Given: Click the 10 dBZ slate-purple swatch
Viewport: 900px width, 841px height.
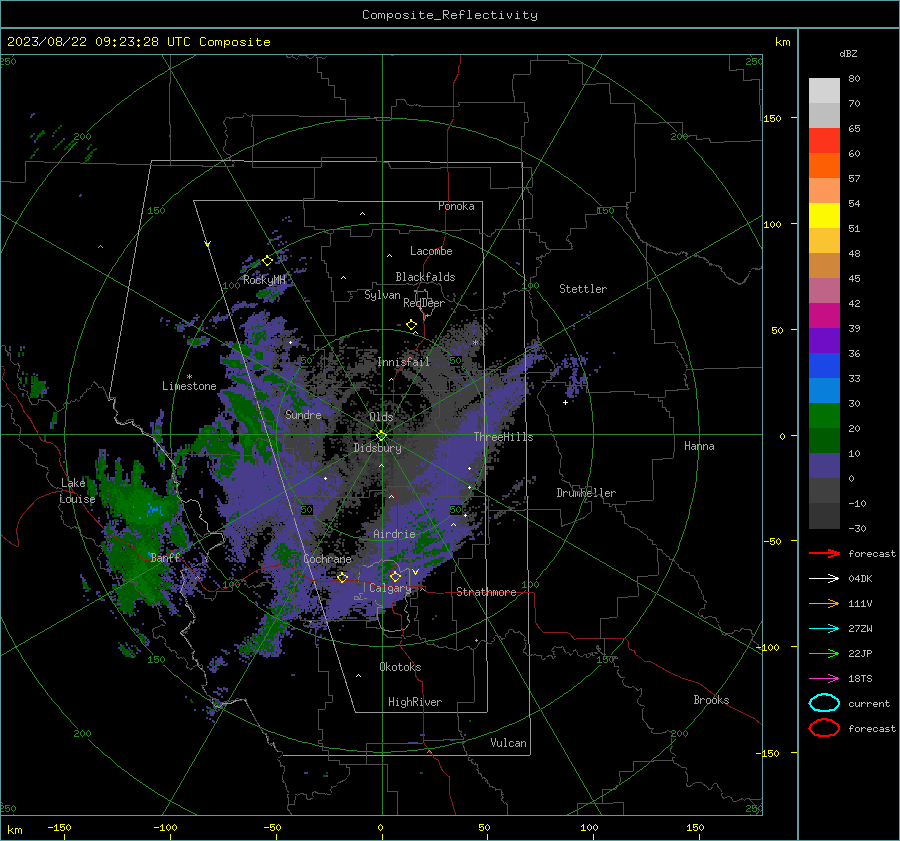Looking at the screenshot, I should click(824, 466).
